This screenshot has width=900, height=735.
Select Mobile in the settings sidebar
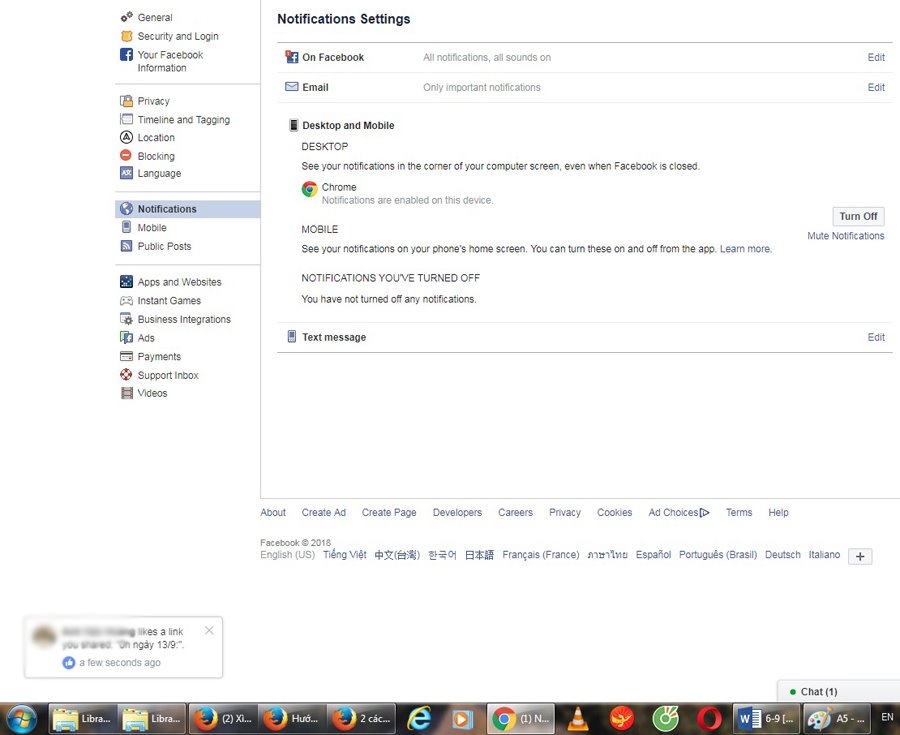point(152,228)
